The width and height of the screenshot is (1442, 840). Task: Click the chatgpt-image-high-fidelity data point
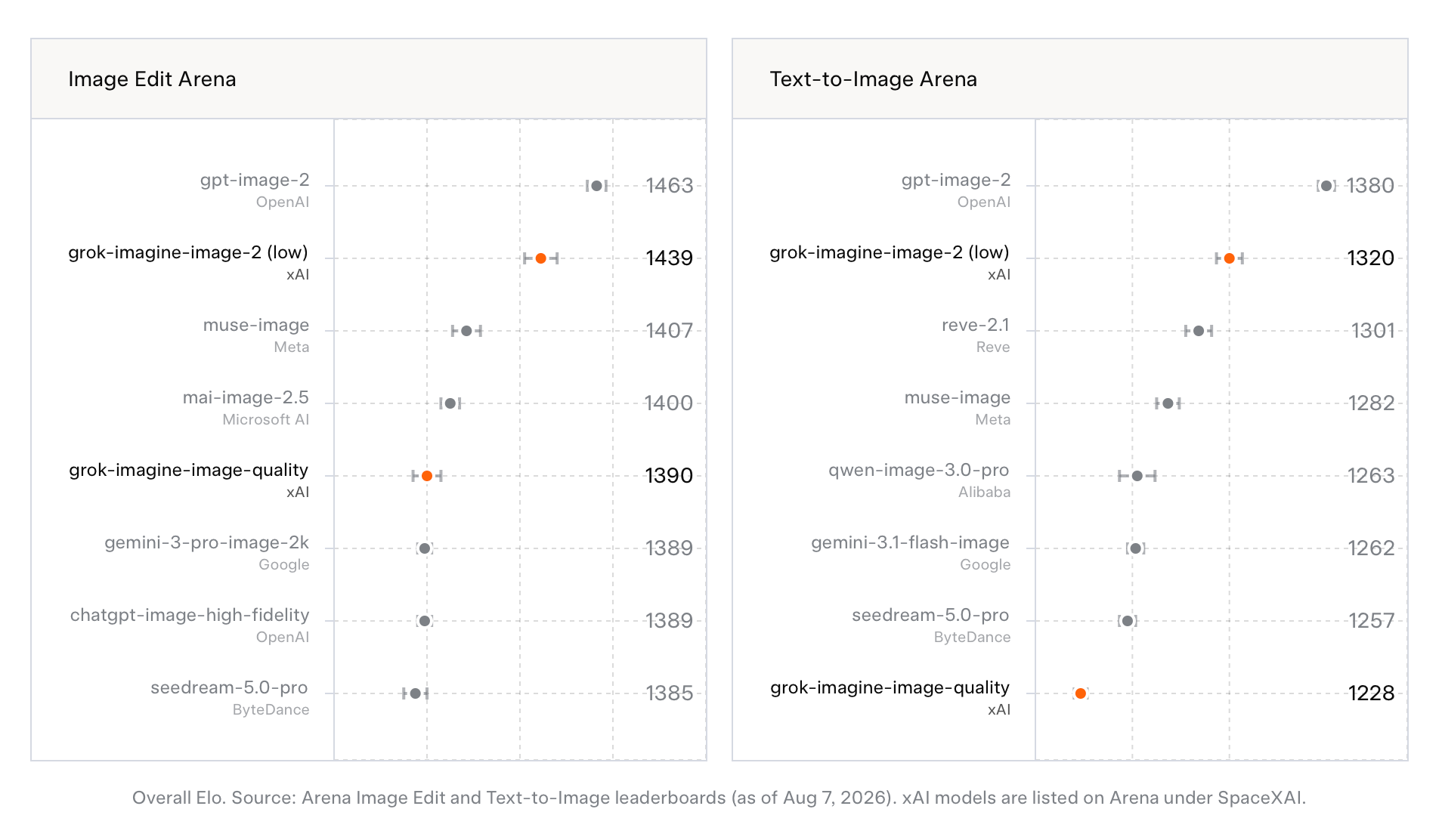point(425,621)
